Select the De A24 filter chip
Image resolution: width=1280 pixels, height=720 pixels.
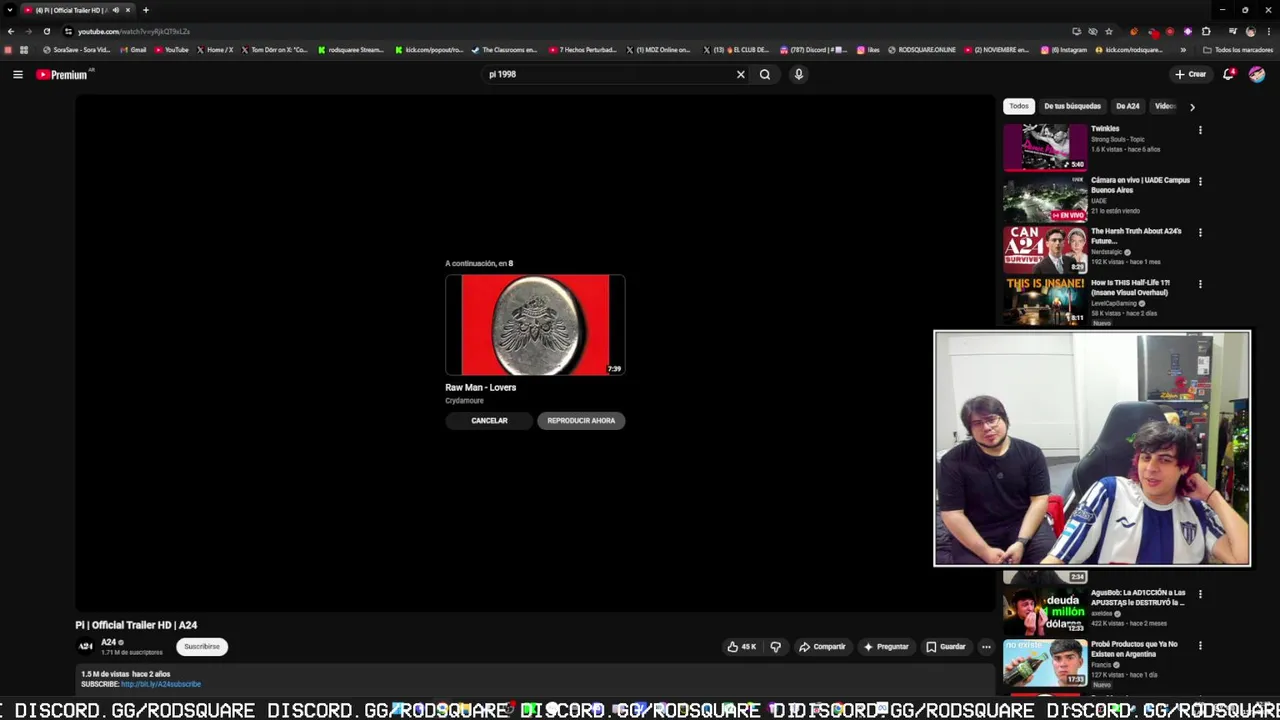(x=1127, y=106)
